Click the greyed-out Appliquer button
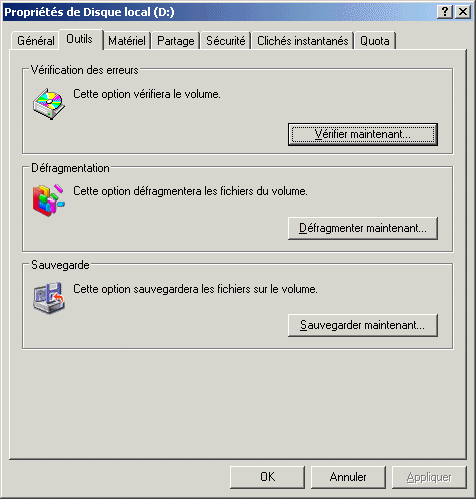The image size is (476, 499). coord(429,477)
